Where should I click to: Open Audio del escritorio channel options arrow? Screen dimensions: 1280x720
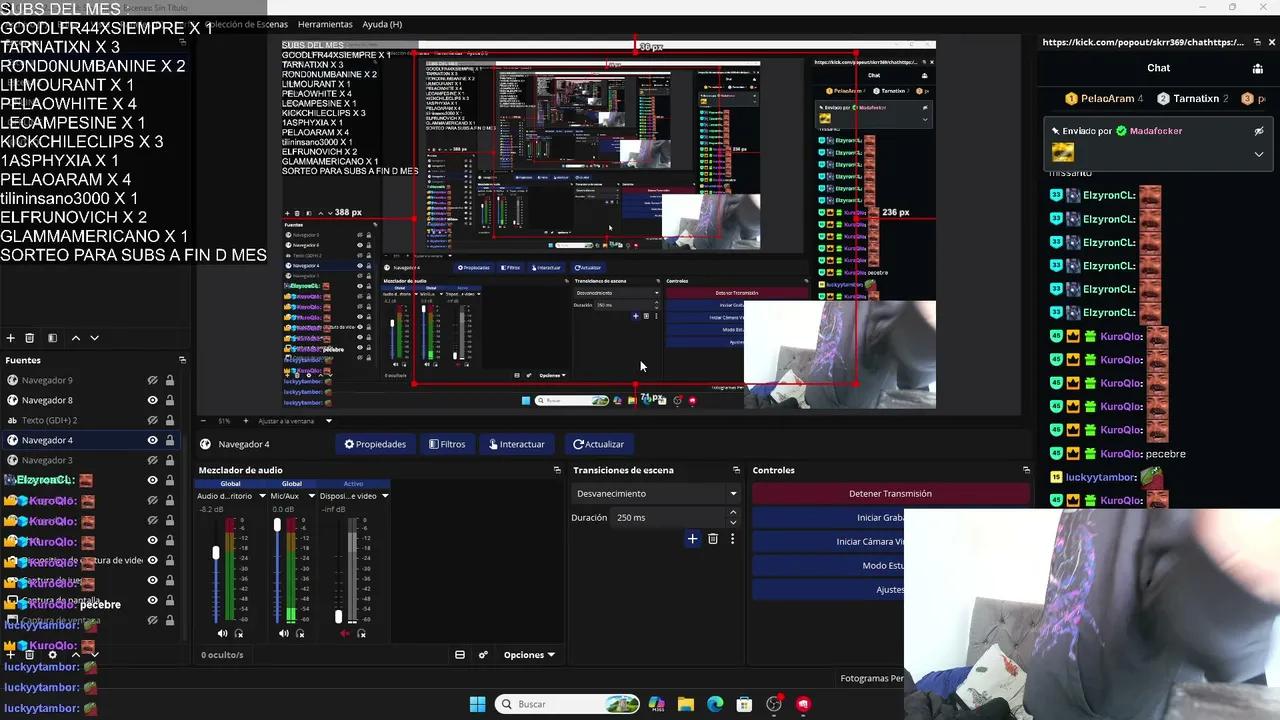[261, 495]
